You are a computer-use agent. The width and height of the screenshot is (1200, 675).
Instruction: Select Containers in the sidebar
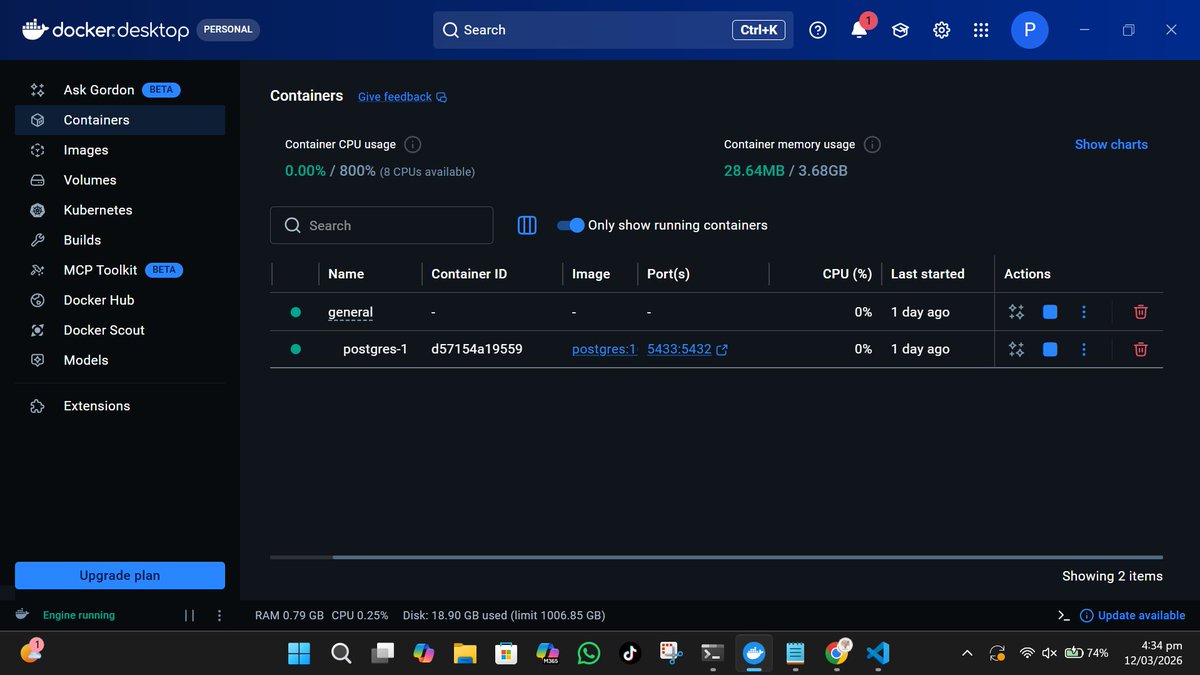[120, 120]
